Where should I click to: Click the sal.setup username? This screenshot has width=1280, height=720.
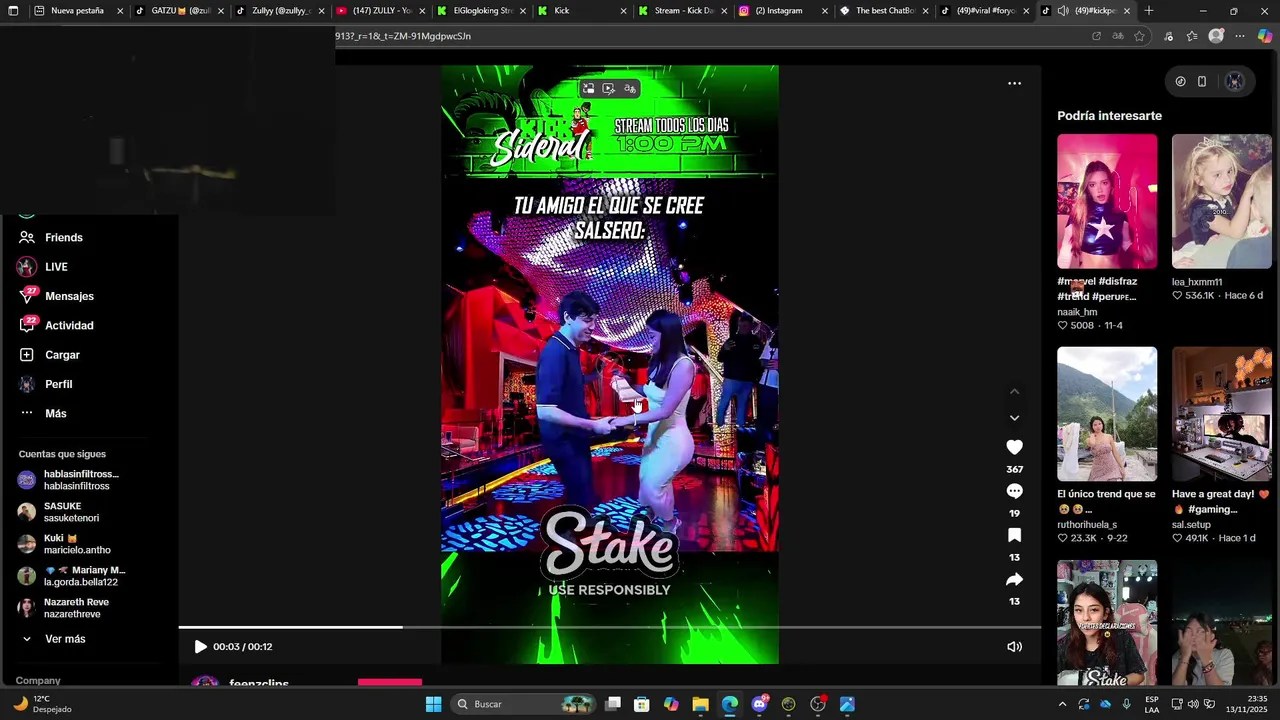pos(1191,525)
